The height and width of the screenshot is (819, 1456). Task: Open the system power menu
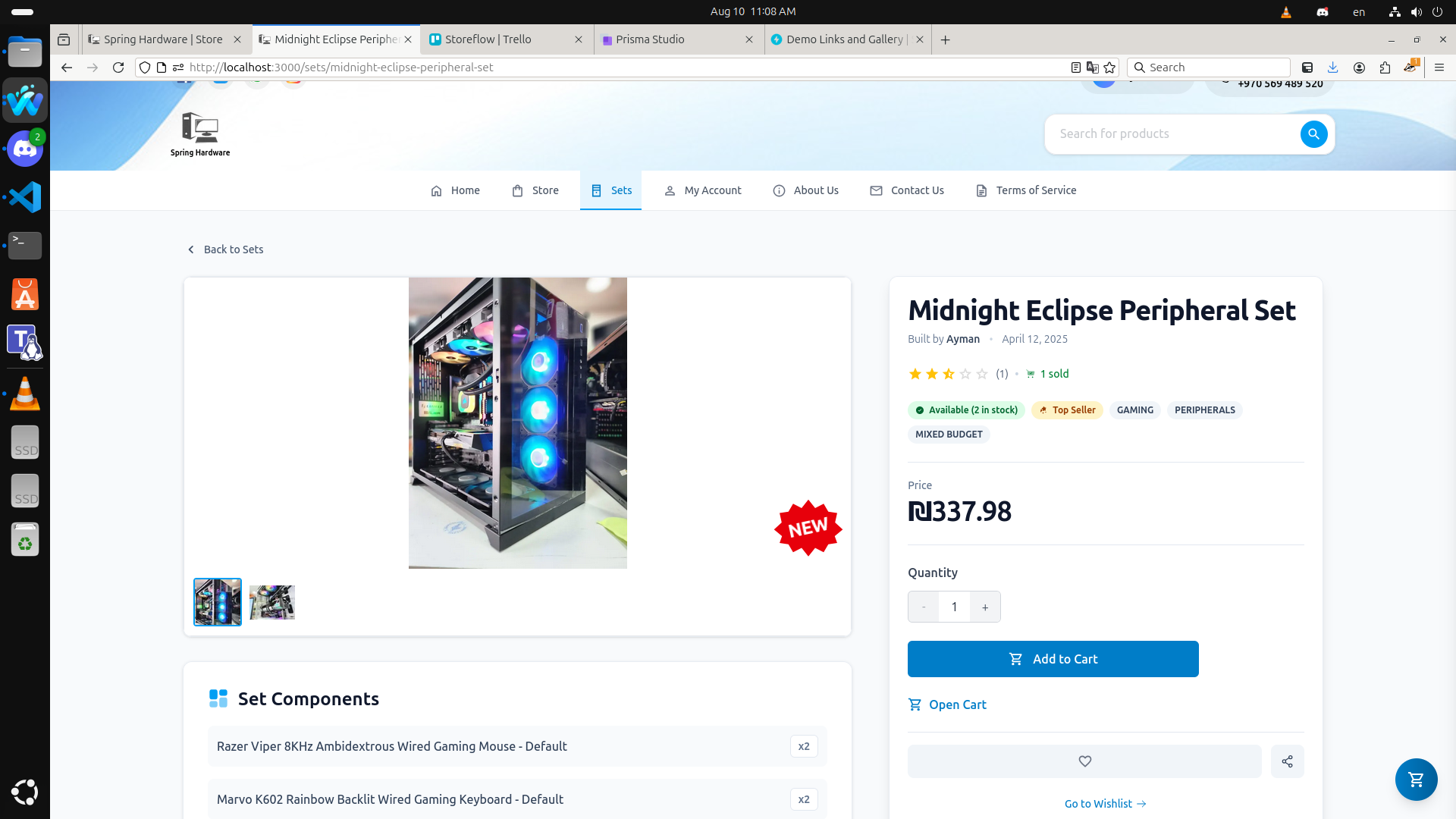(x=1437, y=11)
